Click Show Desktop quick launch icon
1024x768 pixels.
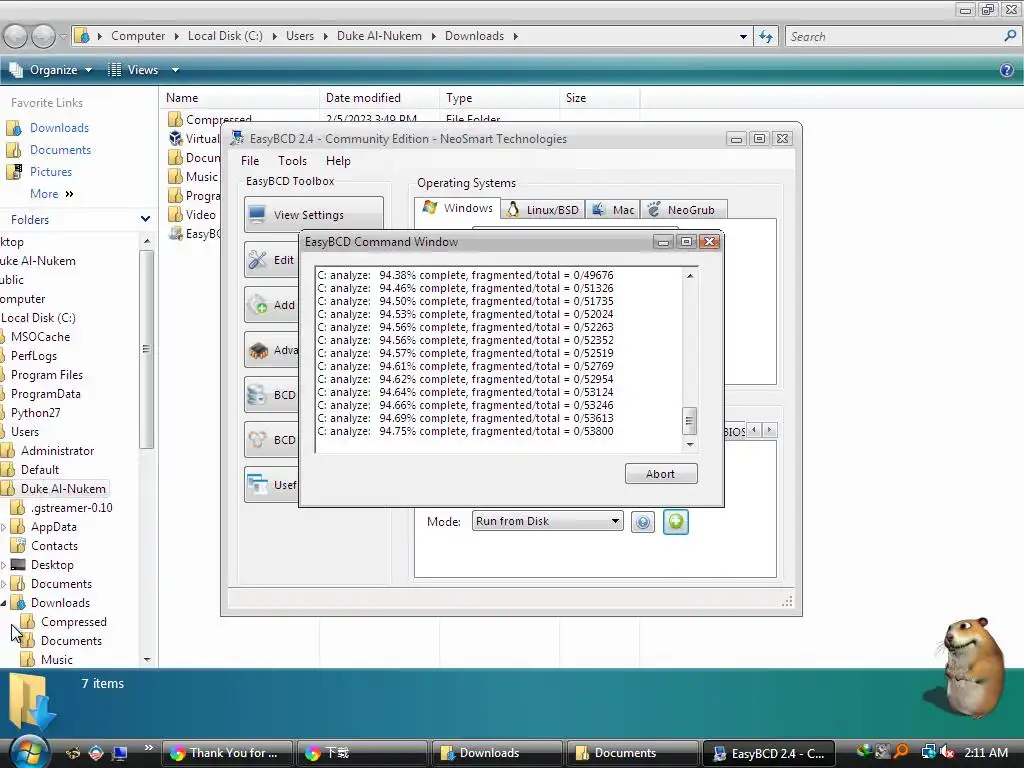[120, 753]
